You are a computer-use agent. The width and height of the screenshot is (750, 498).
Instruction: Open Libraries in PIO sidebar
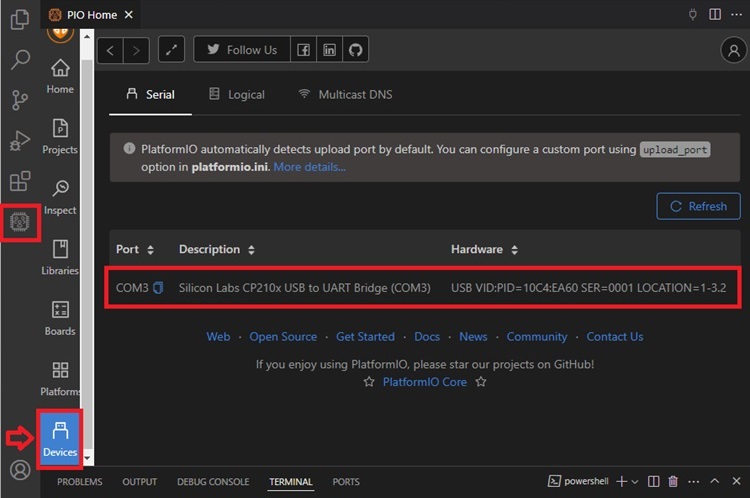coord(60,258)
